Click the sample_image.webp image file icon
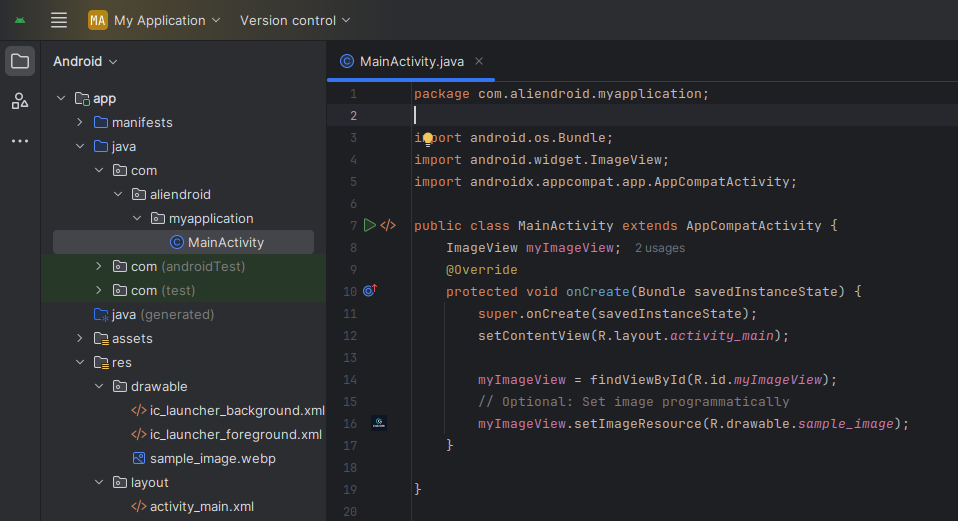The width and height of the screenshot is (958, 521). coord(139,458)
